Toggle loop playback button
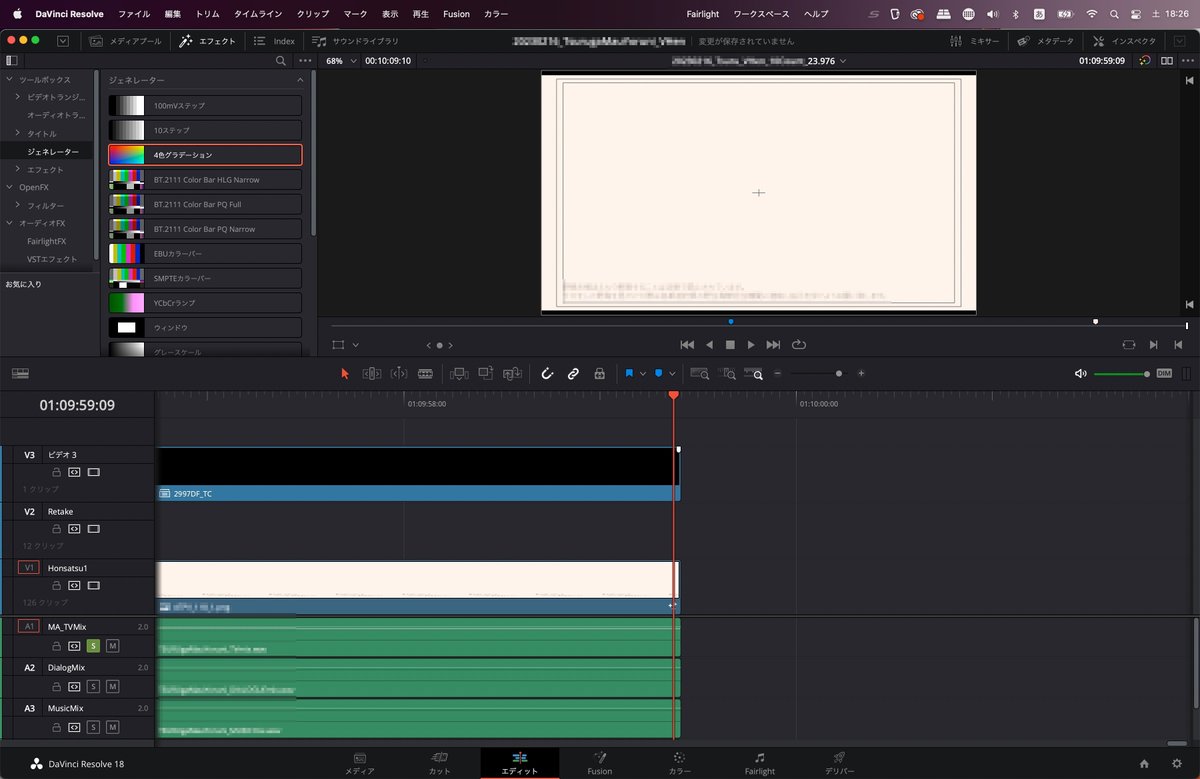The image size is (1200, 779). tap(798, 344)
